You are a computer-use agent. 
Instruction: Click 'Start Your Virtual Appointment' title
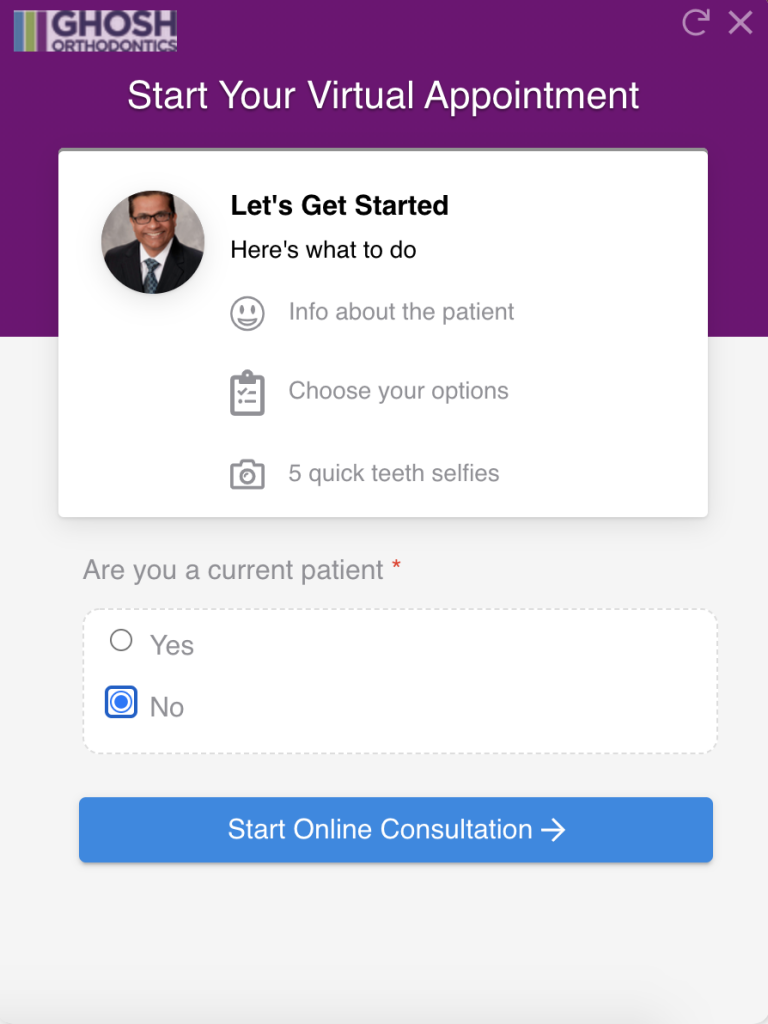(x=383, y=95)
